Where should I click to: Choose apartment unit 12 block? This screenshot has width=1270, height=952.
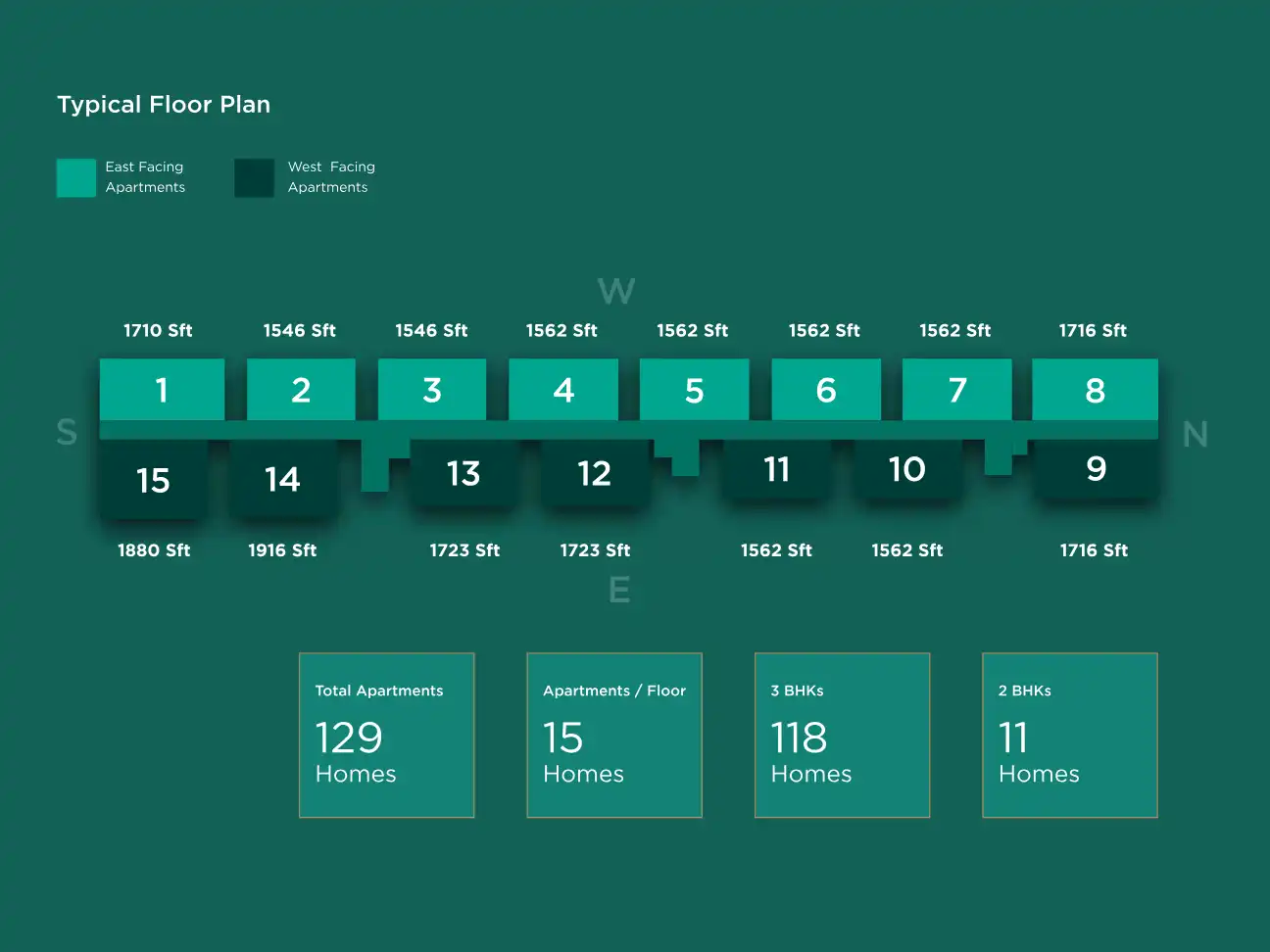tap(594, 474)
